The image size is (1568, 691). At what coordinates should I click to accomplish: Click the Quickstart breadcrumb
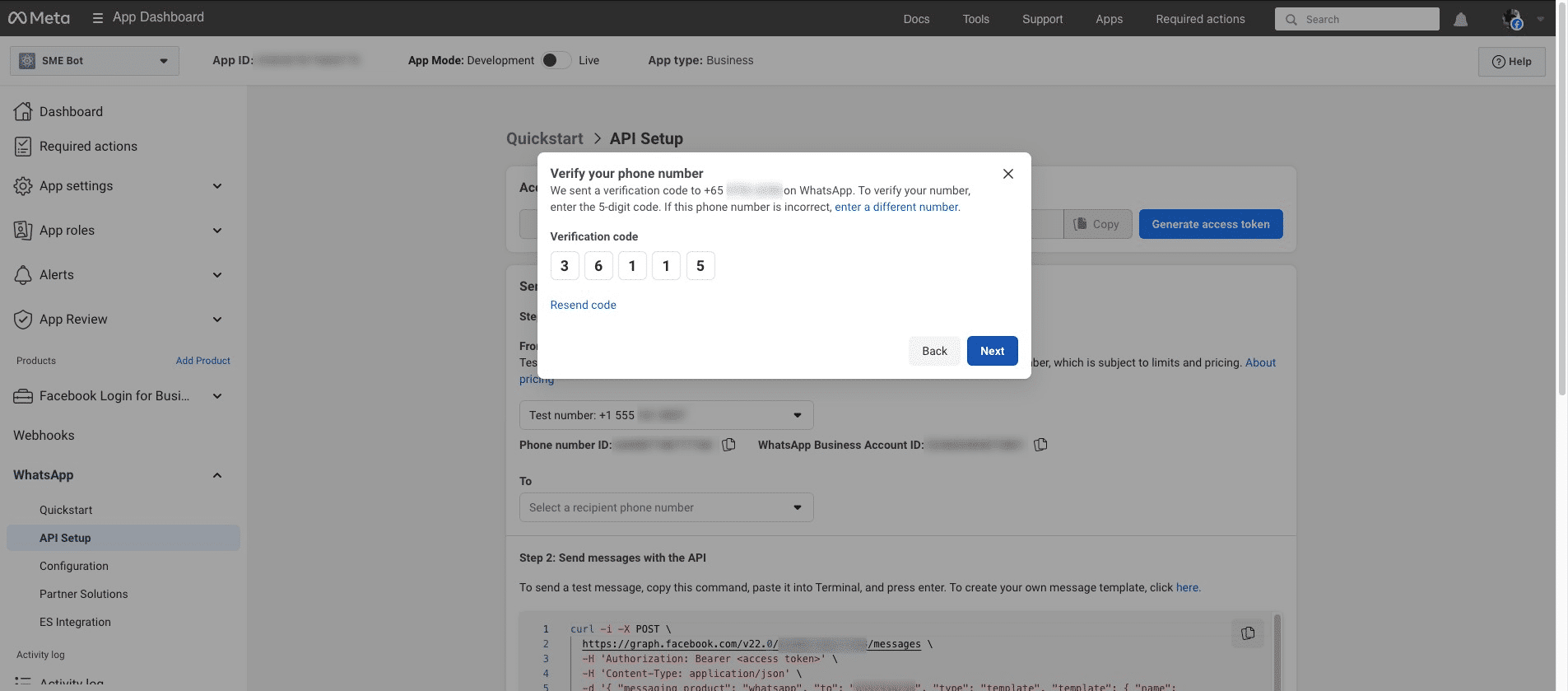click(x=545, y=138)
